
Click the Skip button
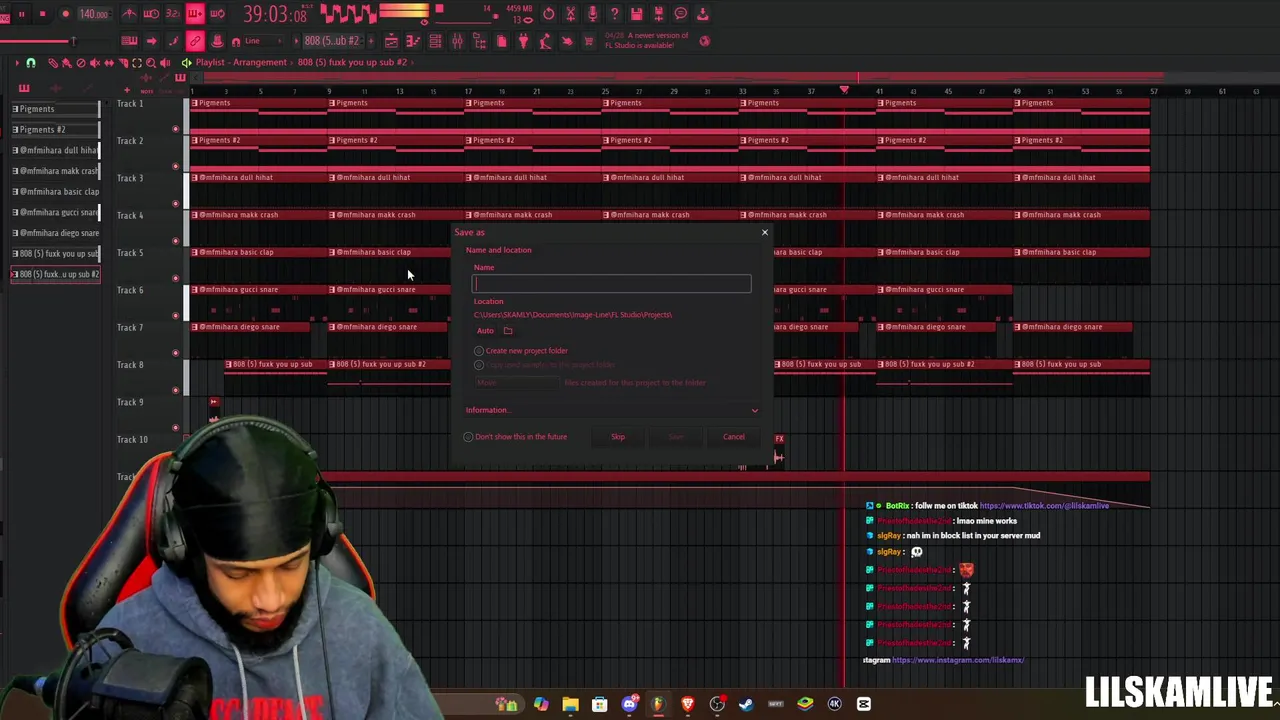[618, 437]
